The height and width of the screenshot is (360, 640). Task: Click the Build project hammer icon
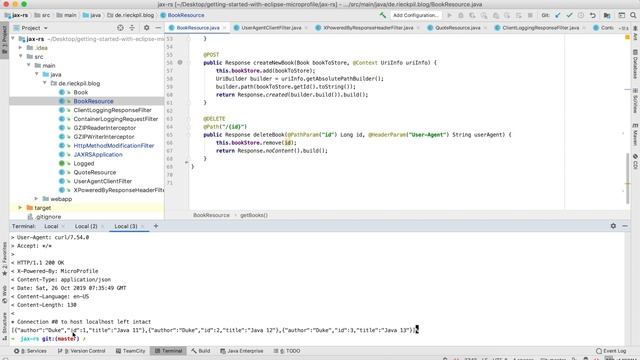[x=382, y=15]
